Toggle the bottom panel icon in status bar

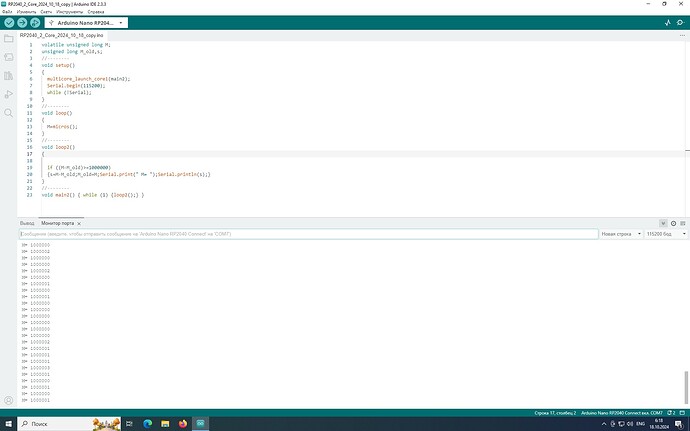click(683, 413)
